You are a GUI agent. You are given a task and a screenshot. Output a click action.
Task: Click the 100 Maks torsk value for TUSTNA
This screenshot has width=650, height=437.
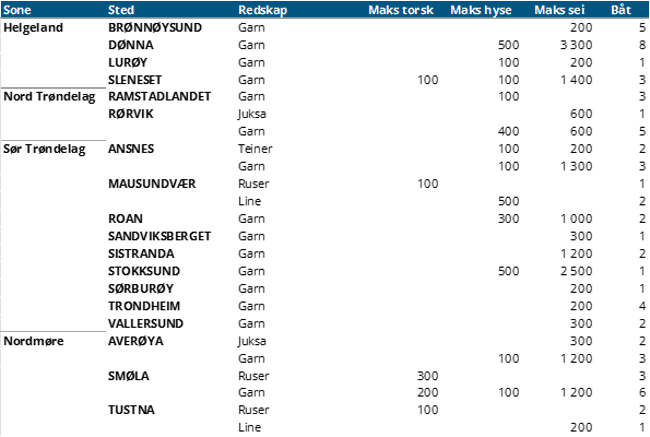click(428, 410)
